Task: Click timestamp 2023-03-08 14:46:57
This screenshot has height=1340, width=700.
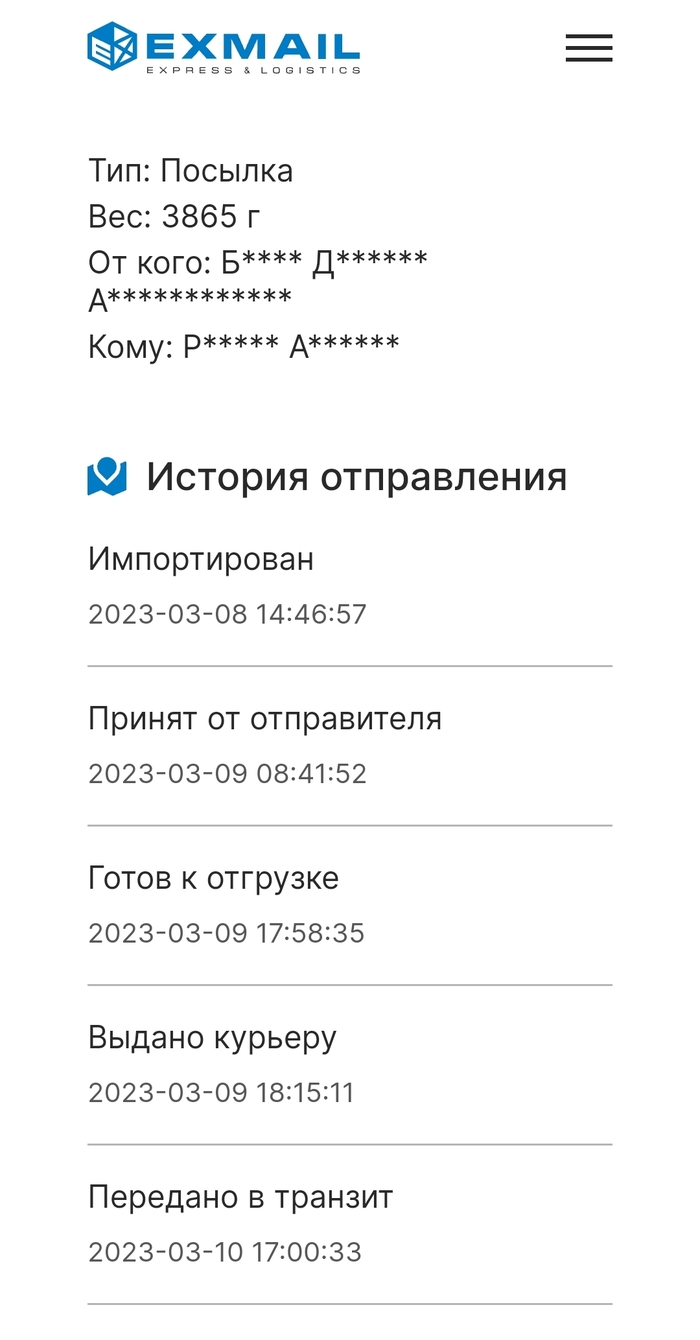Action: click(x=227, y=613)
